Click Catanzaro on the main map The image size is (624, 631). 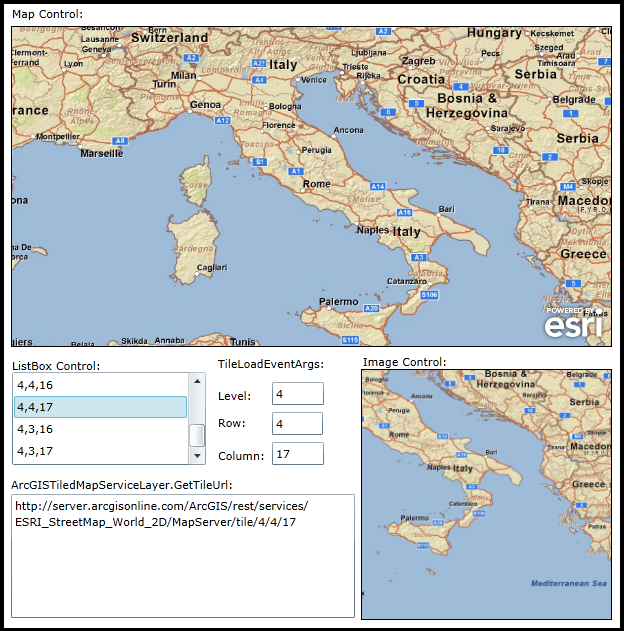(407, 281)
